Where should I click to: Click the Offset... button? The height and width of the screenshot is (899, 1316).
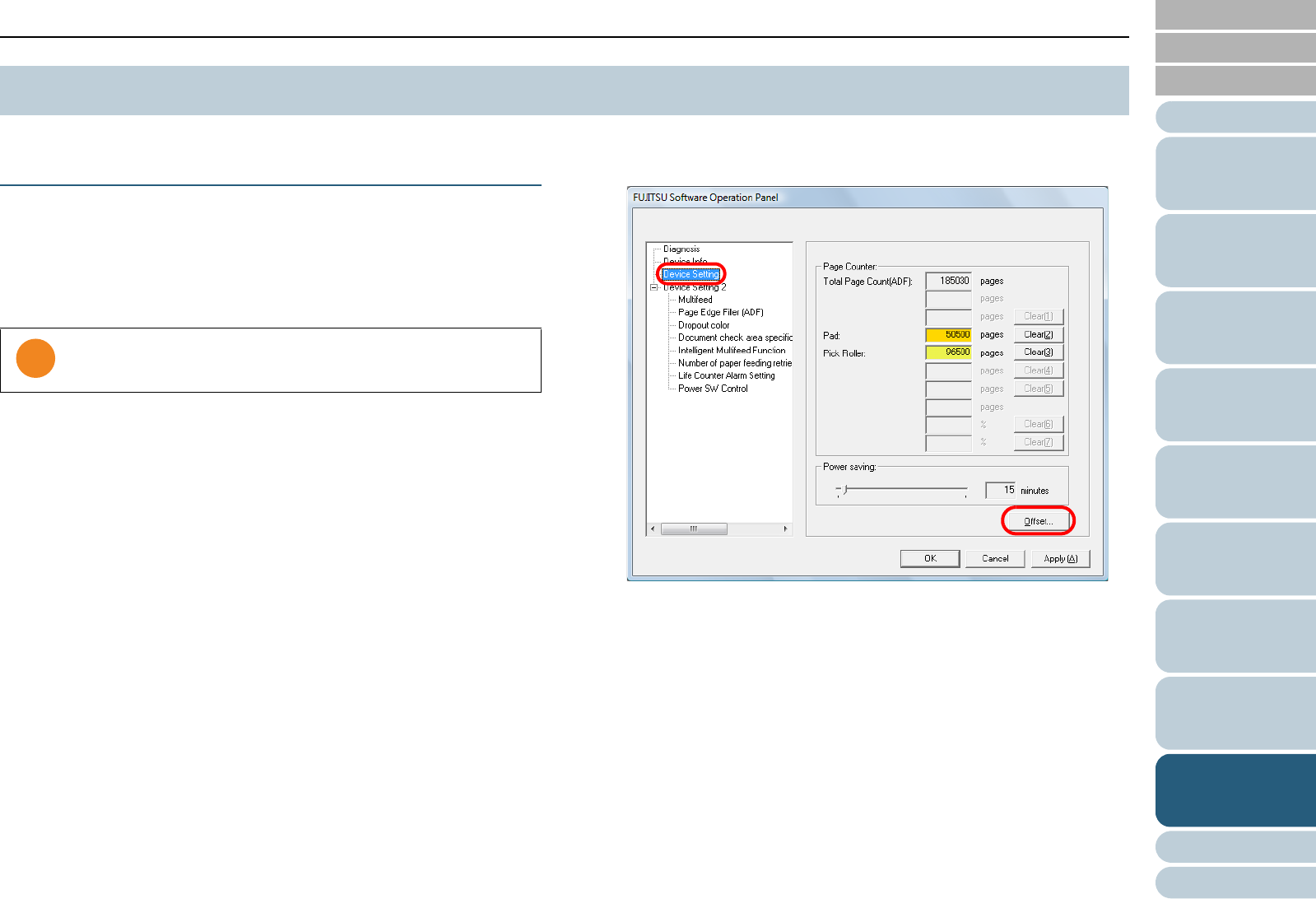click(x=1038, y=521)
